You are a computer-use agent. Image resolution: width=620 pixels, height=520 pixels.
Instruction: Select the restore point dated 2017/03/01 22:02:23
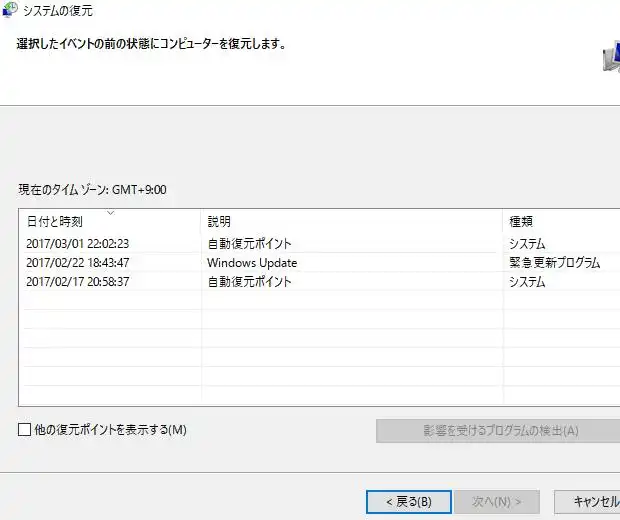(x=319, y=244)
